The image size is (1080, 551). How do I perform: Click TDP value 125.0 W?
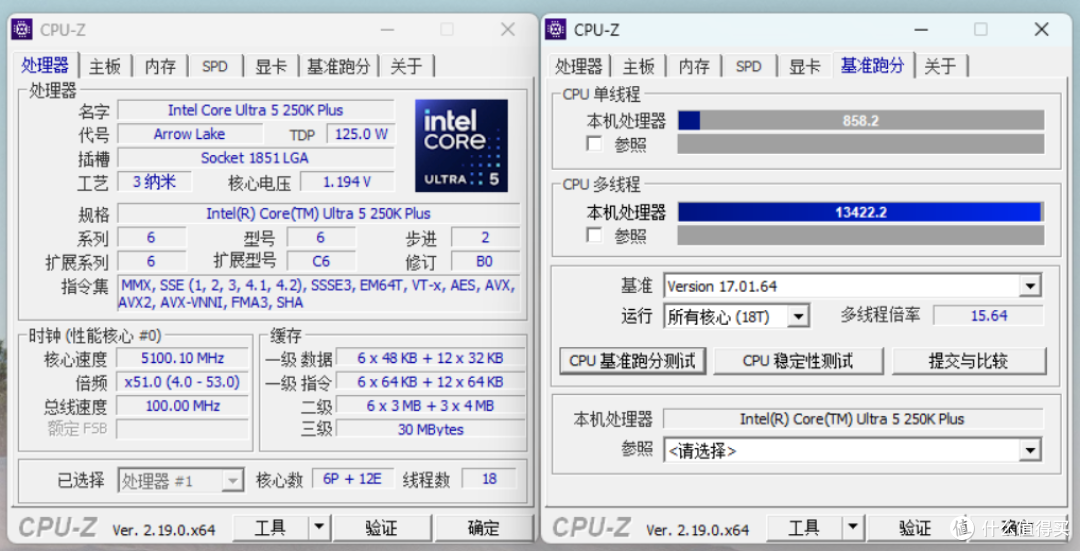360,134
